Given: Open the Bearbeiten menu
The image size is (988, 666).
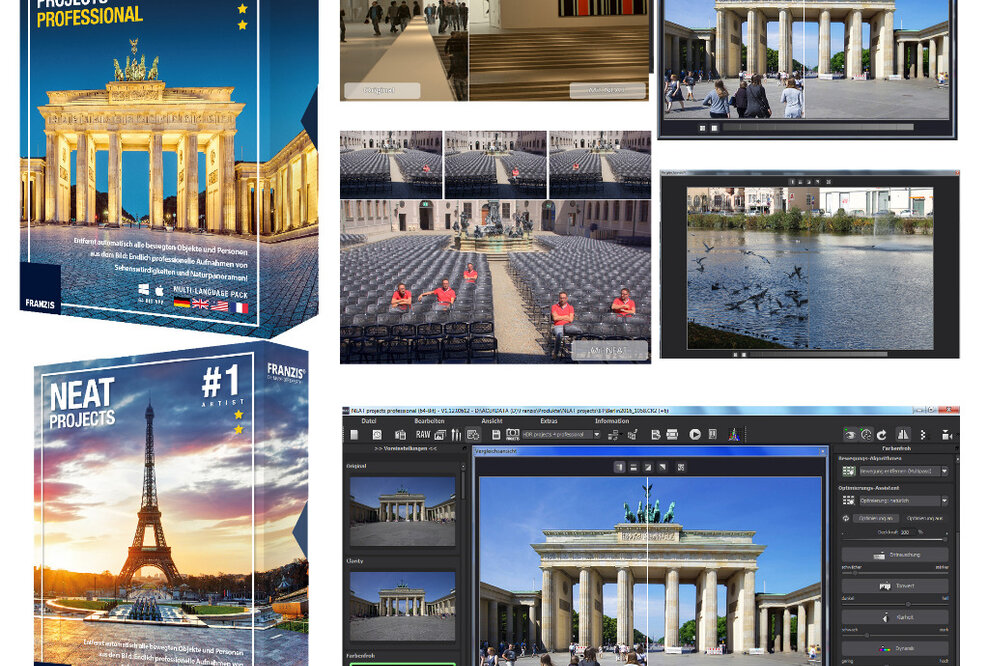Looking at the screenshot, I should (432, 421).
